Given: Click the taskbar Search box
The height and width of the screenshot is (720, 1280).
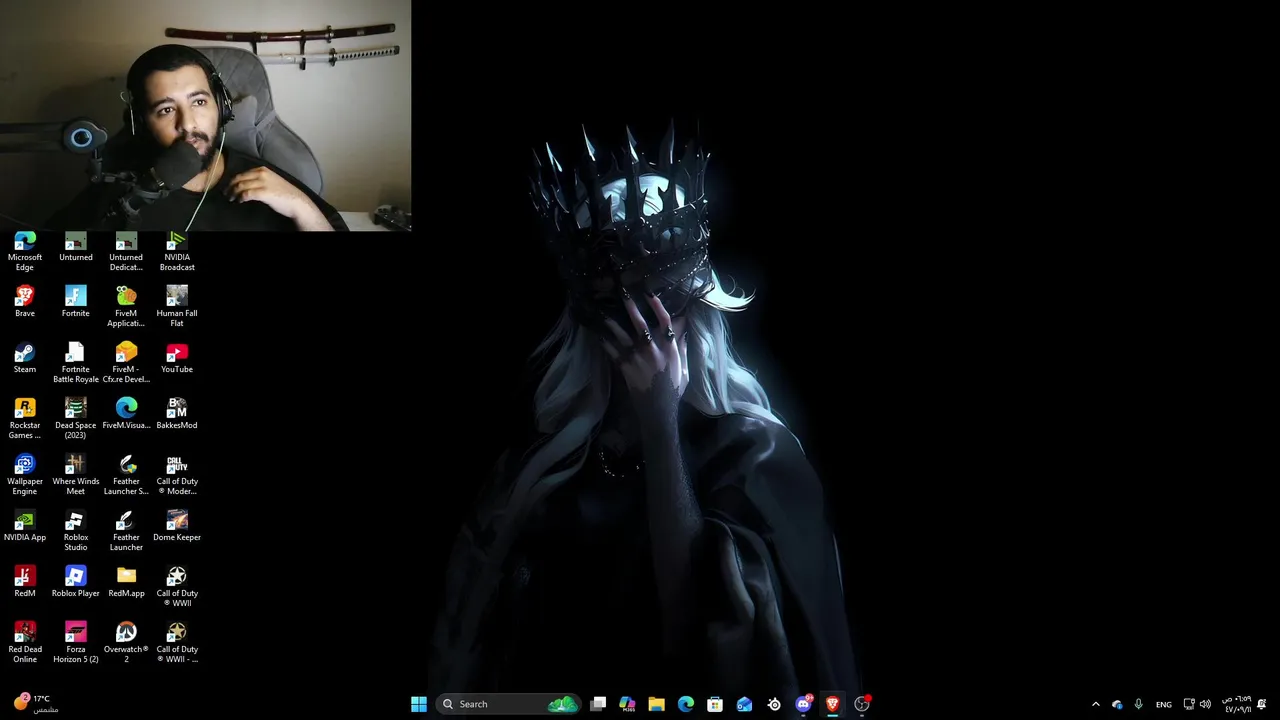Looking at the screenshot, I should tap(509, 704).
